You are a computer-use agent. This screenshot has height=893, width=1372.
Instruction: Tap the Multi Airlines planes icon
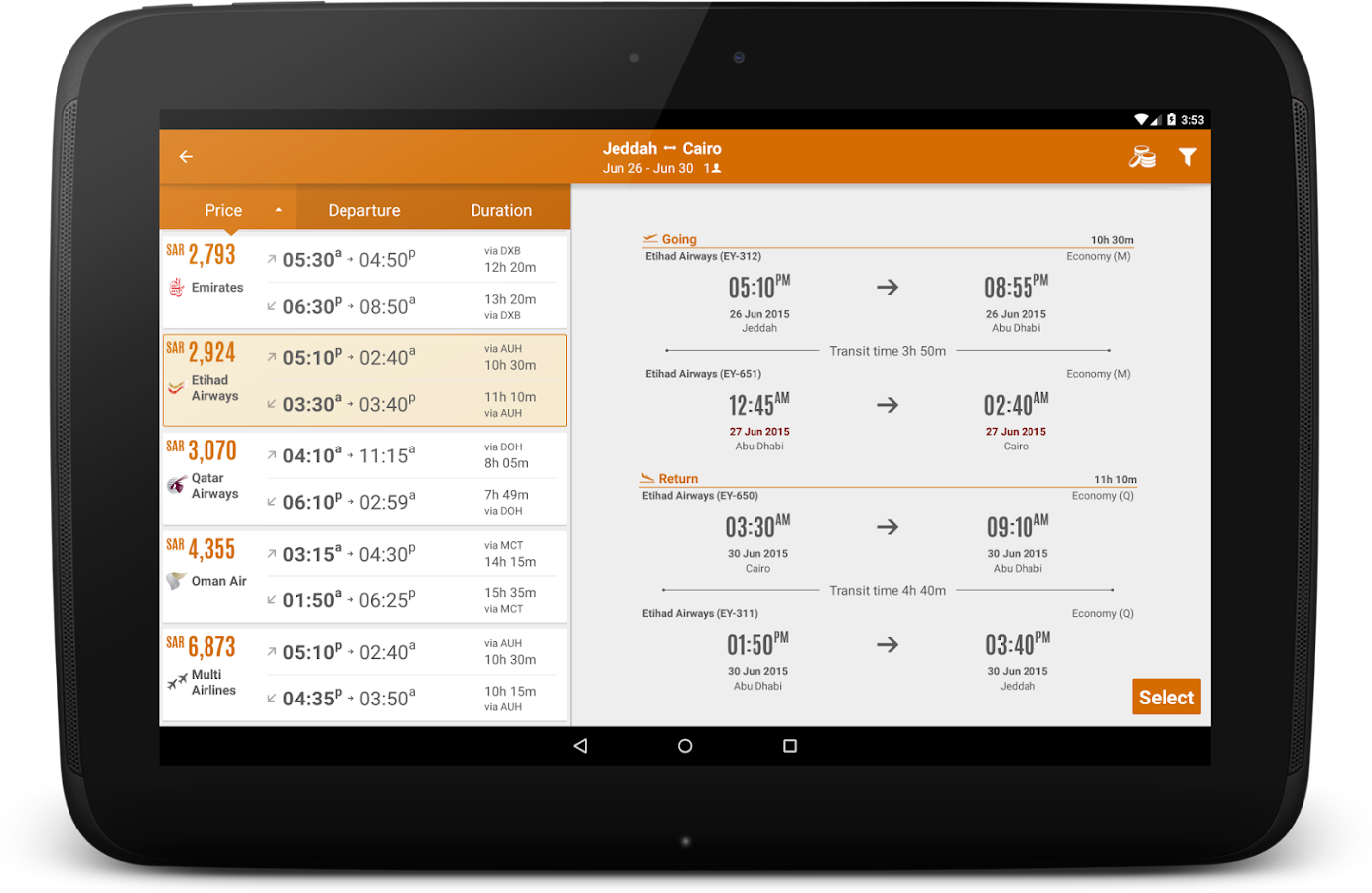pyautogui.click(x=177, y=682)
